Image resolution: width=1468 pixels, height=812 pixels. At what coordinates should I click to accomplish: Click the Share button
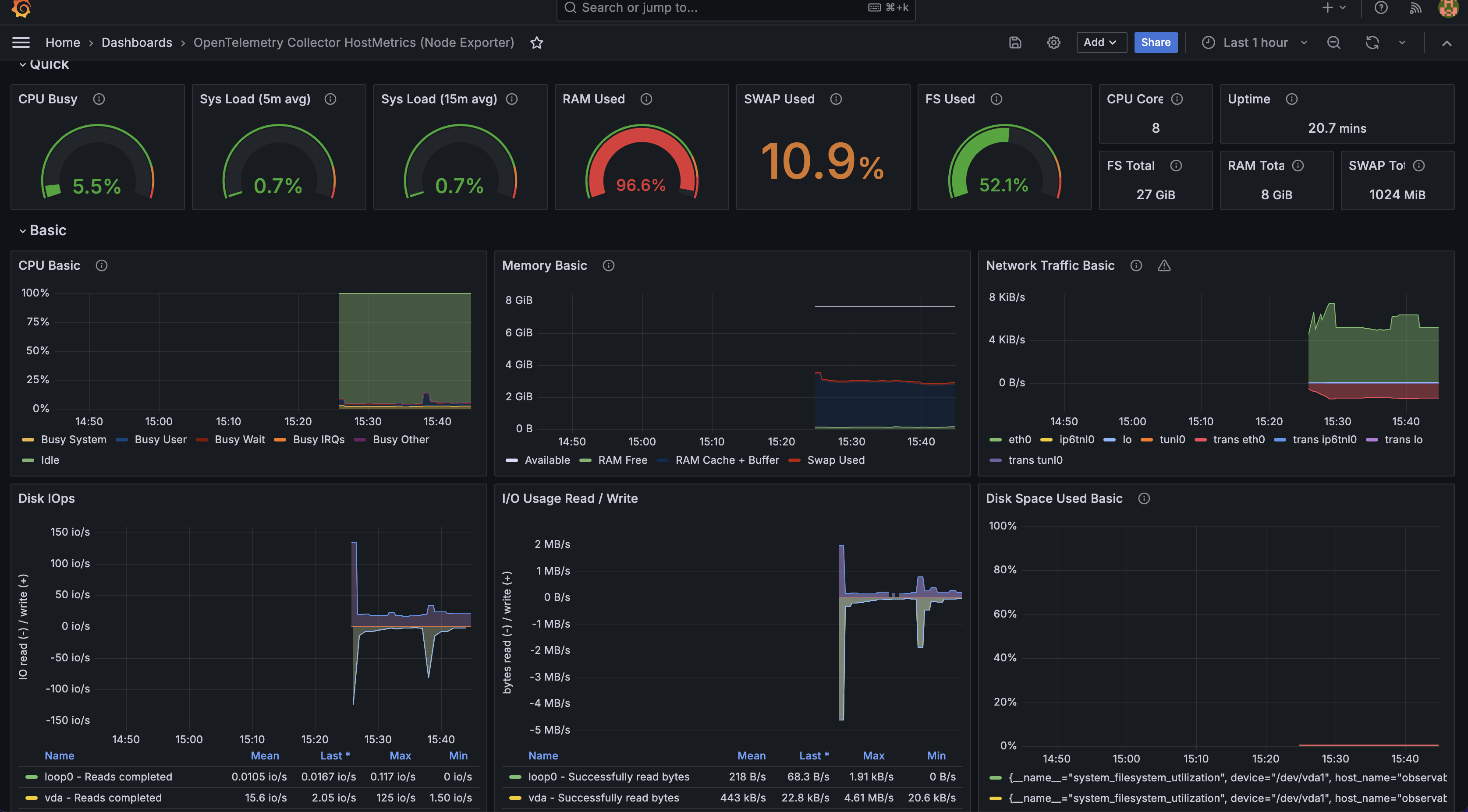coord(1155,43)
